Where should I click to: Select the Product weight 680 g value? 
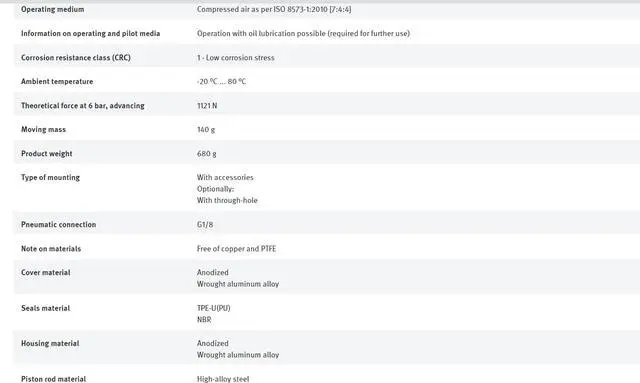tap(207, 154)
